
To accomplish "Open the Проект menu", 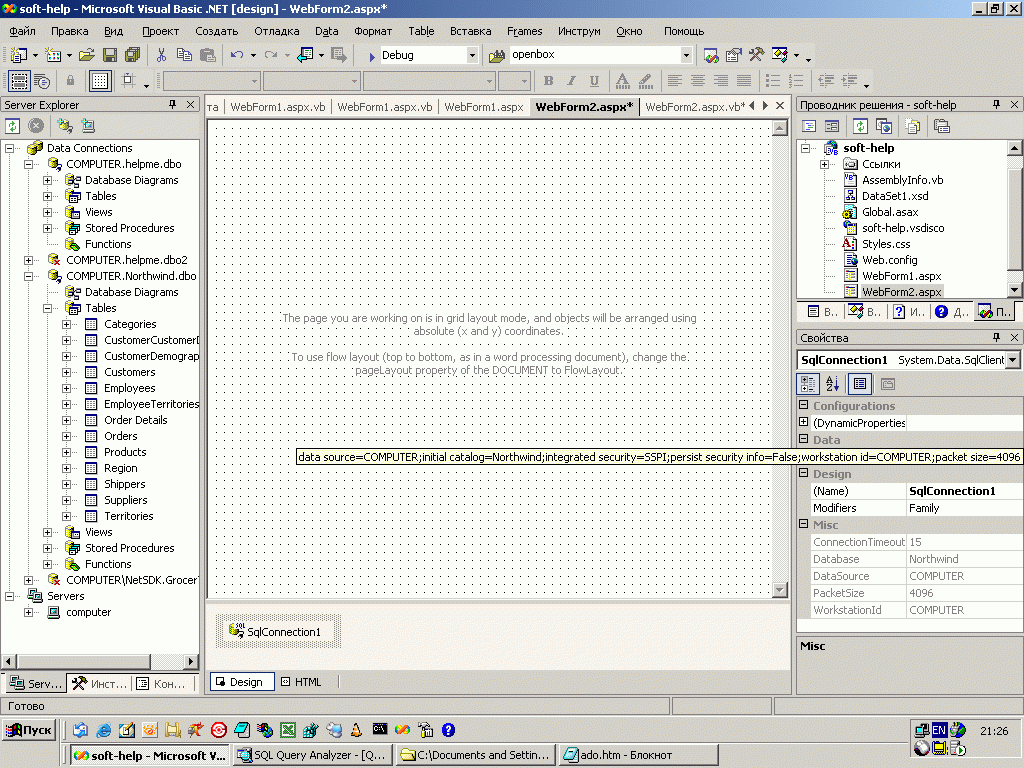I will 160,31.
